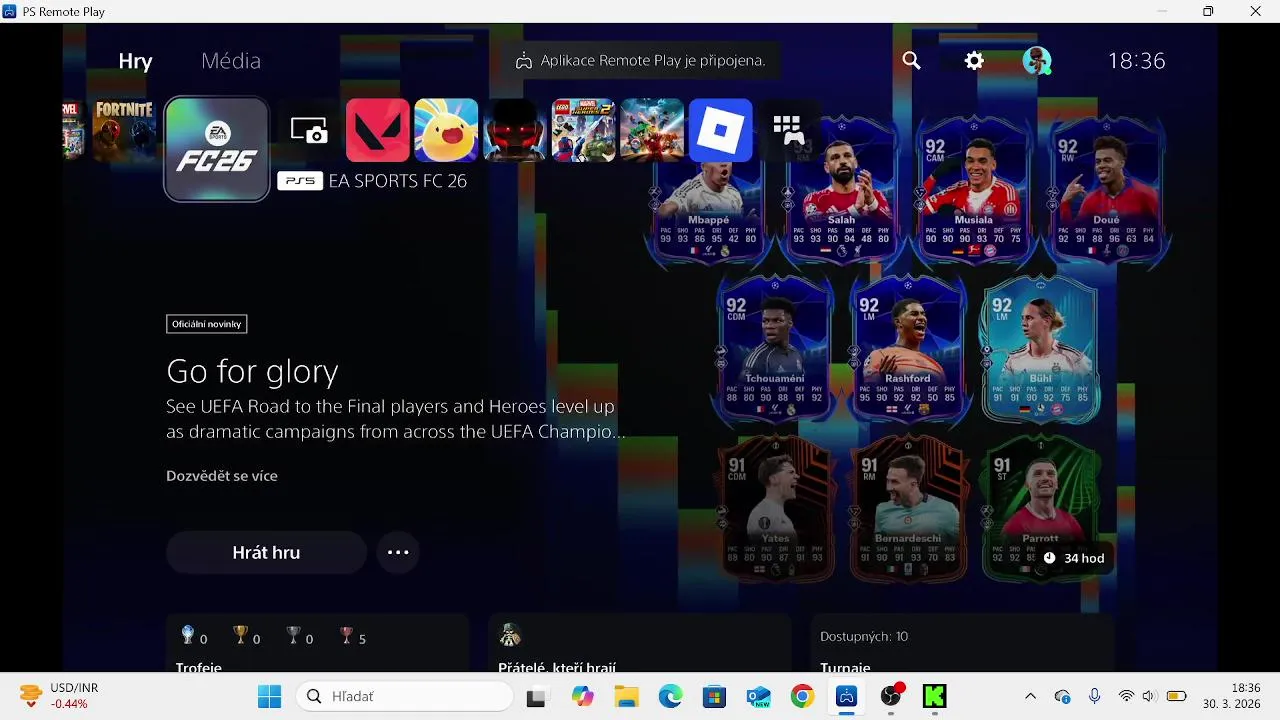This screenshot has height=720, width=1280.
Task: Click the Go for glory headline
Action: (252, 371)
